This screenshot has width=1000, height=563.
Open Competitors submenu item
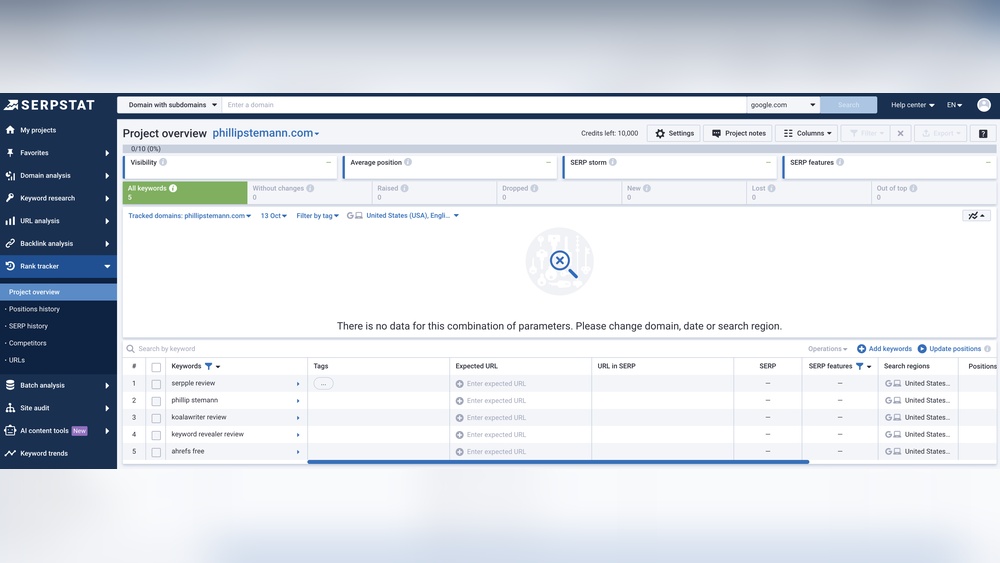27,343
